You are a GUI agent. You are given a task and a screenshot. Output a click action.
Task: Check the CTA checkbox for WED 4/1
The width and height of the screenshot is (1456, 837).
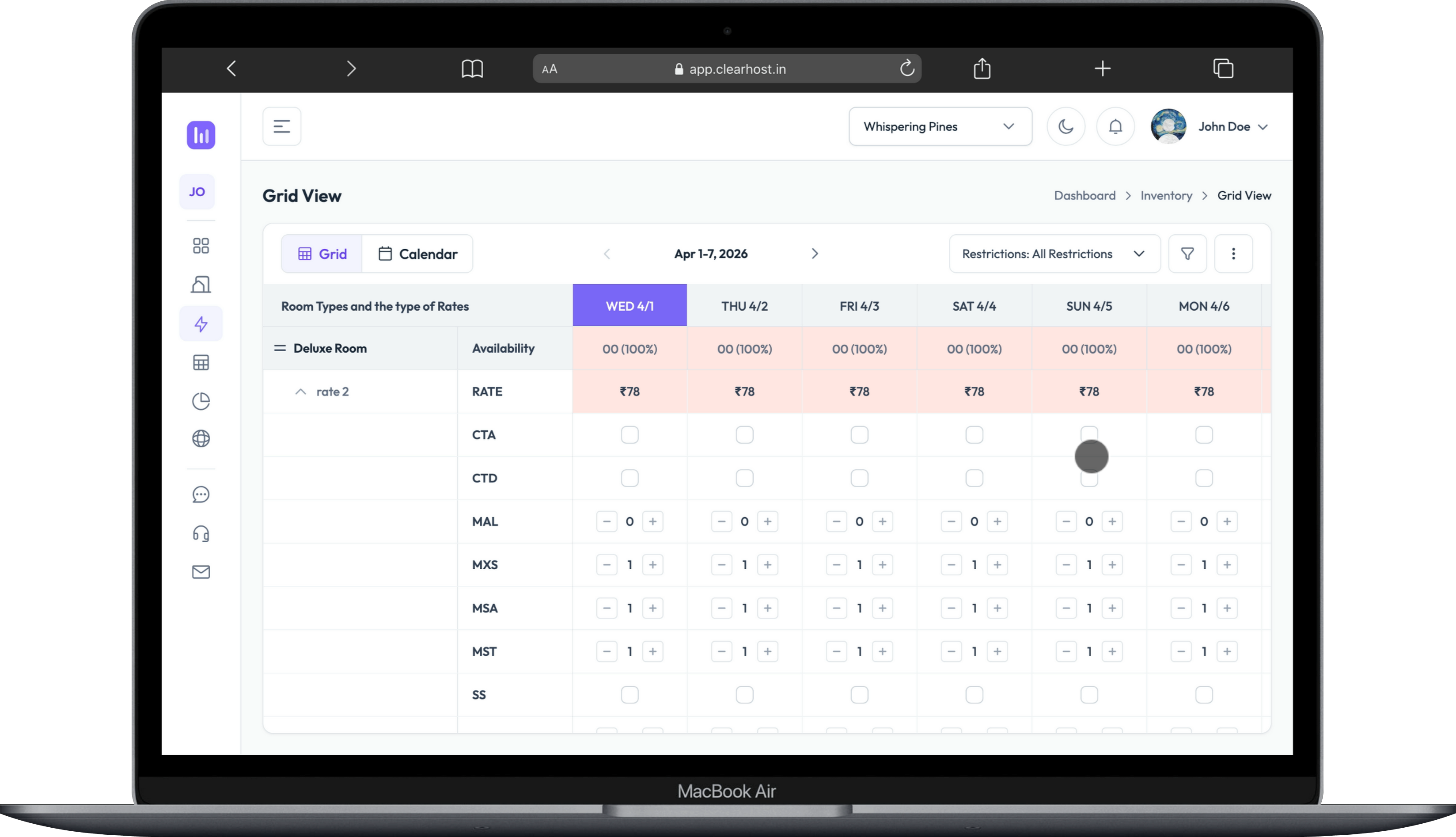[629, 434]
